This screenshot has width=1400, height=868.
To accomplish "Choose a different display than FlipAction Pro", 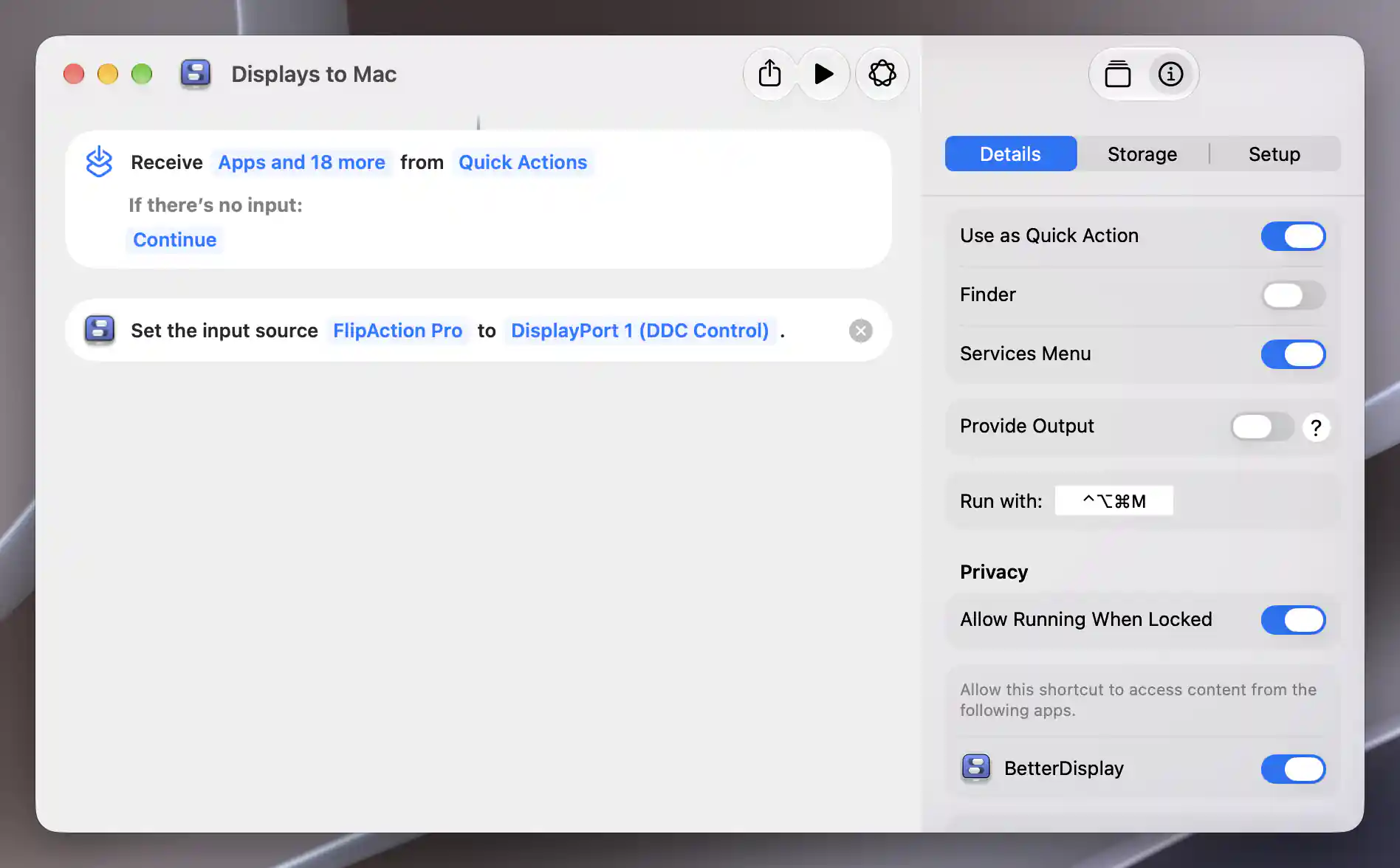I will click(397, 331).
